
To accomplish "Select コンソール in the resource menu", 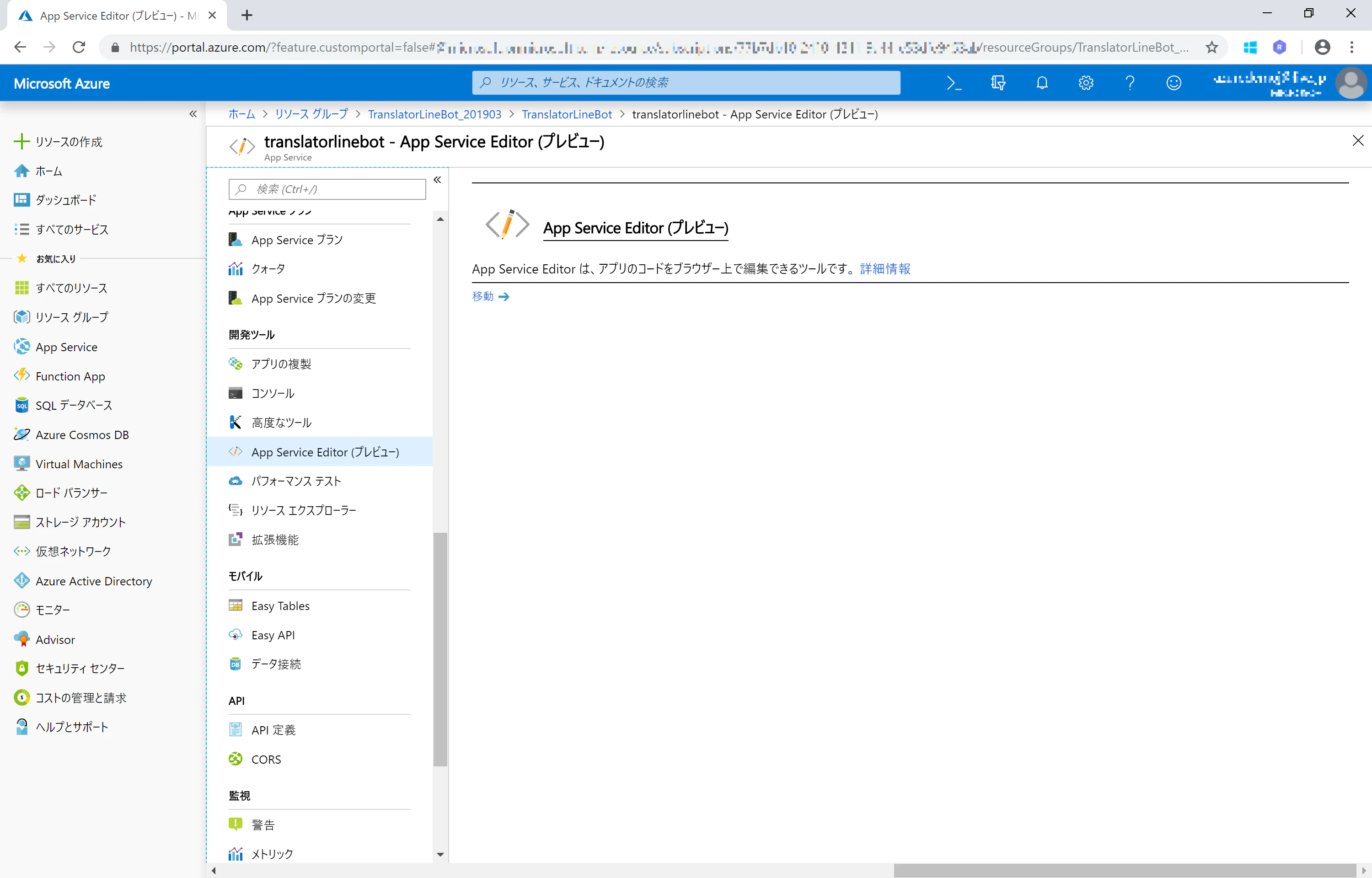I will tap(273, 393).
